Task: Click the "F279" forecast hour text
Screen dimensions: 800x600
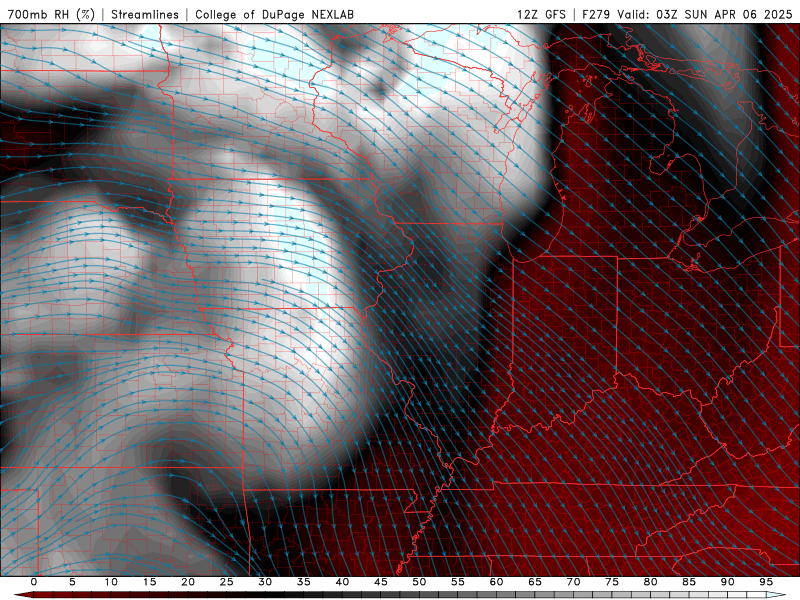Action: tap(596, 14)
